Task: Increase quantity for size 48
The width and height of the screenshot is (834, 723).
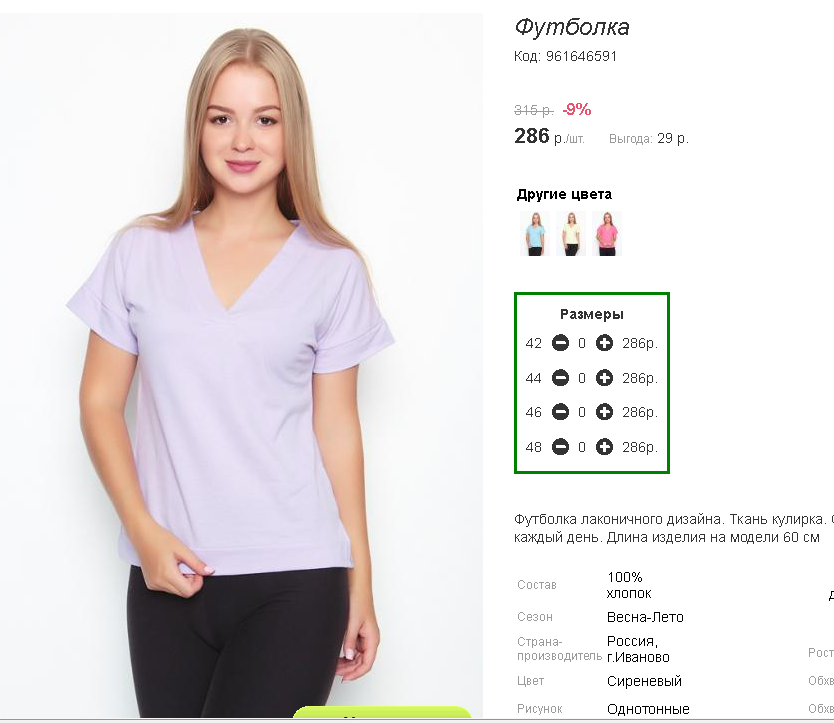Action: coord(604,447)
